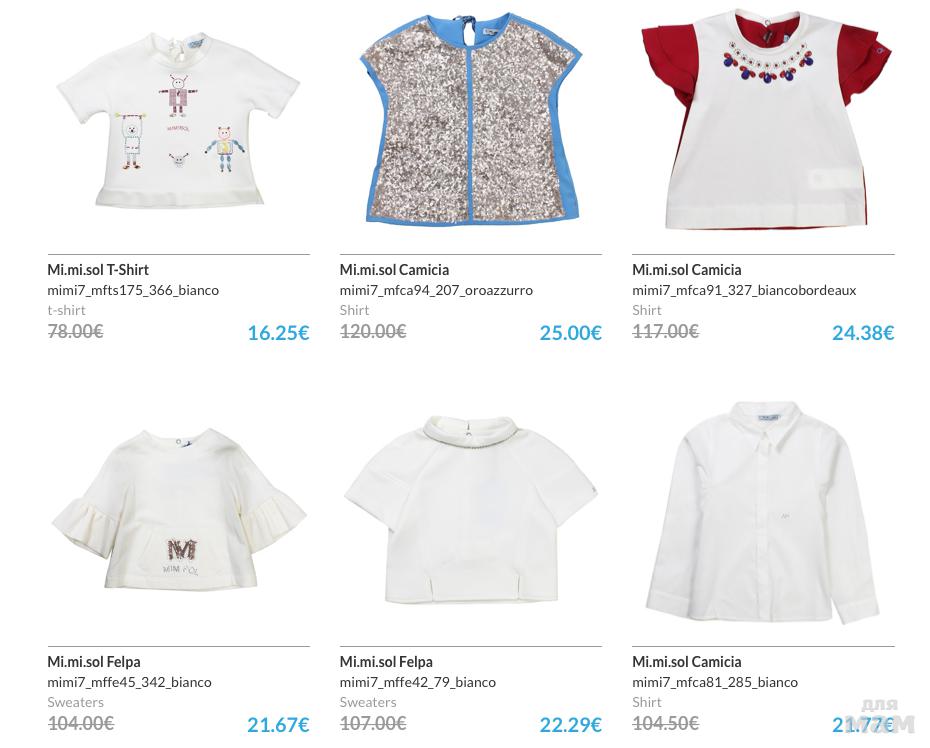Image resolution: width=930 pixels, height=748 pixels.
Task: Click the mimi7_mffe45_342_bianco product code
Action: (129, 683)
